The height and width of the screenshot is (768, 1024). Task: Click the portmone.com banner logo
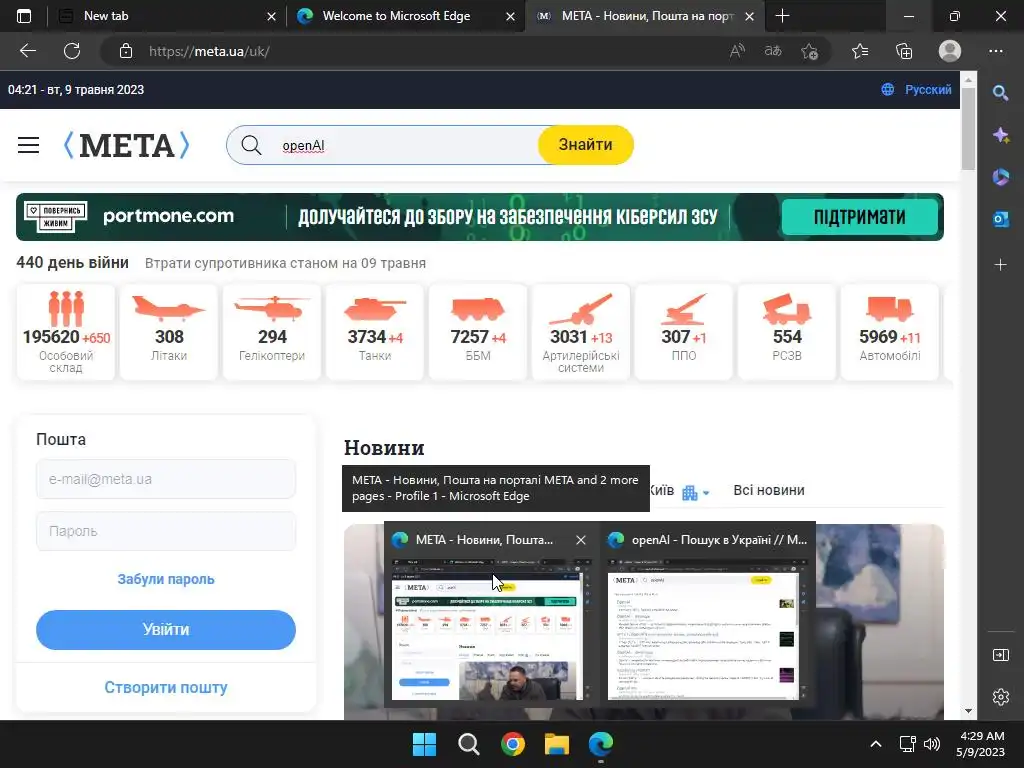point(168,216)
